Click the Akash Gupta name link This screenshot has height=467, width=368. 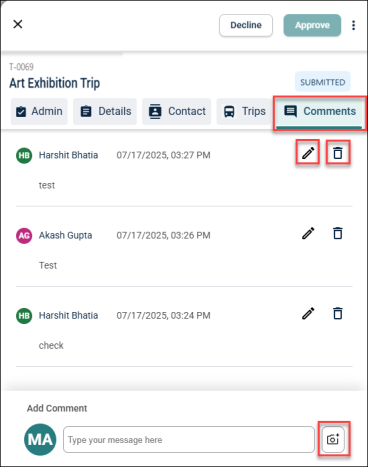[65, 235]
